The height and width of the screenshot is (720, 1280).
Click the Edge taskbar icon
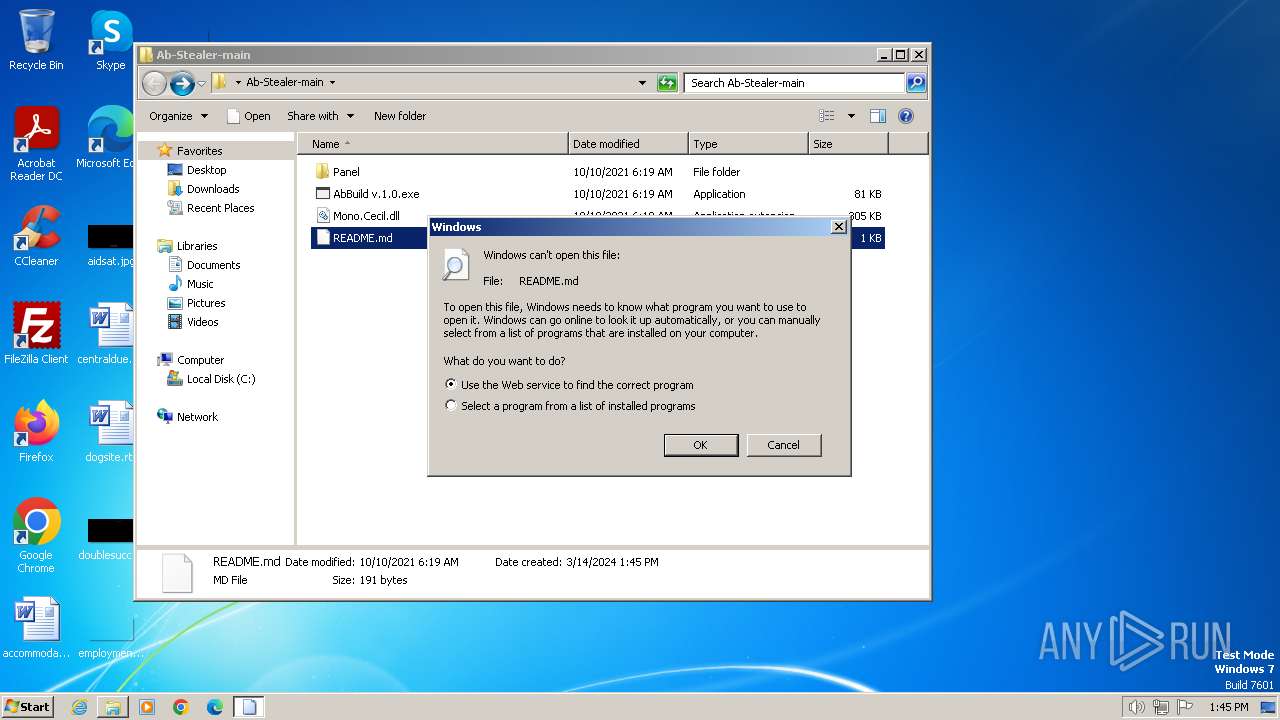coord(215,707)
